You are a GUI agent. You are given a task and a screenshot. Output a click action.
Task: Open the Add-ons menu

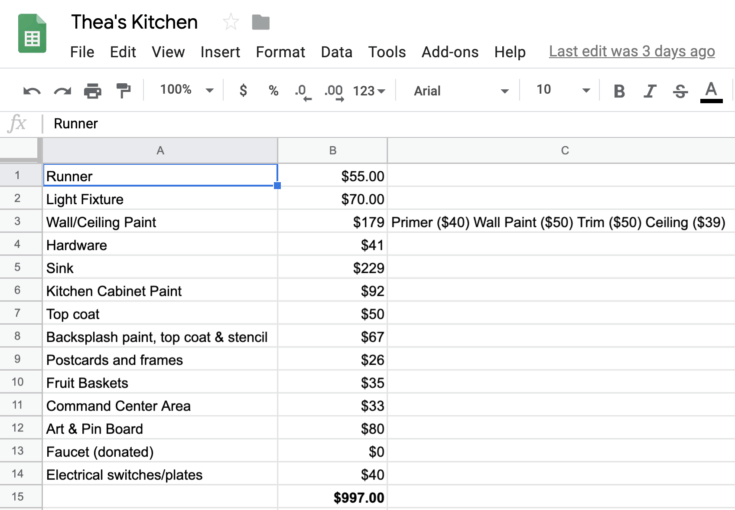[x=450, y=52]
